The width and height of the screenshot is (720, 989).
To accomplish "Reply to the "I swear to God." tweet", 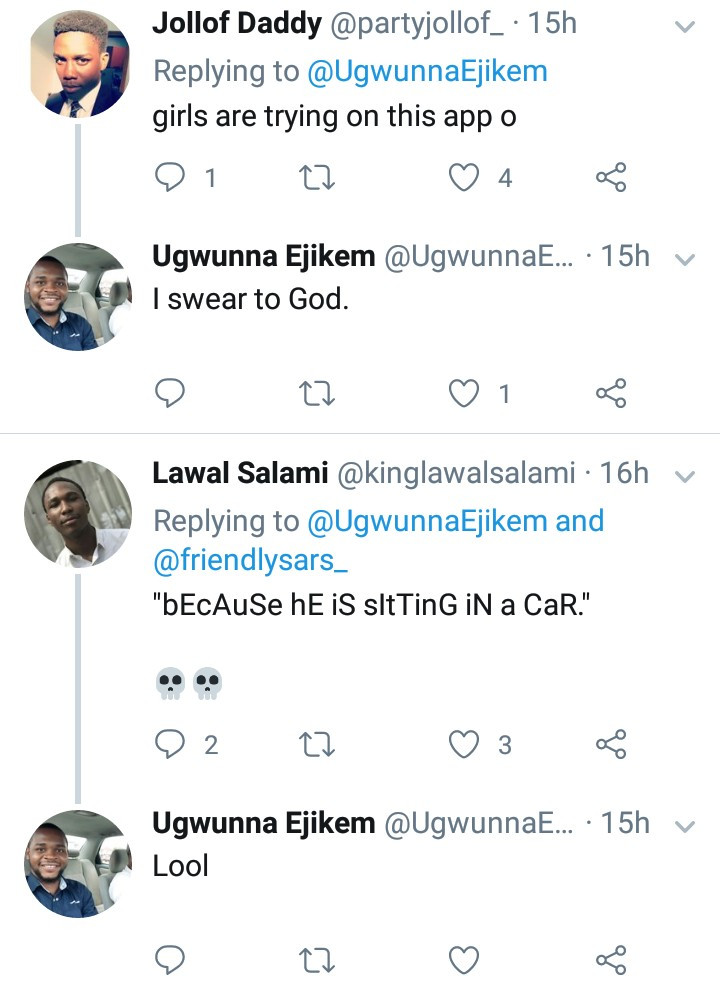I will 172,394.
